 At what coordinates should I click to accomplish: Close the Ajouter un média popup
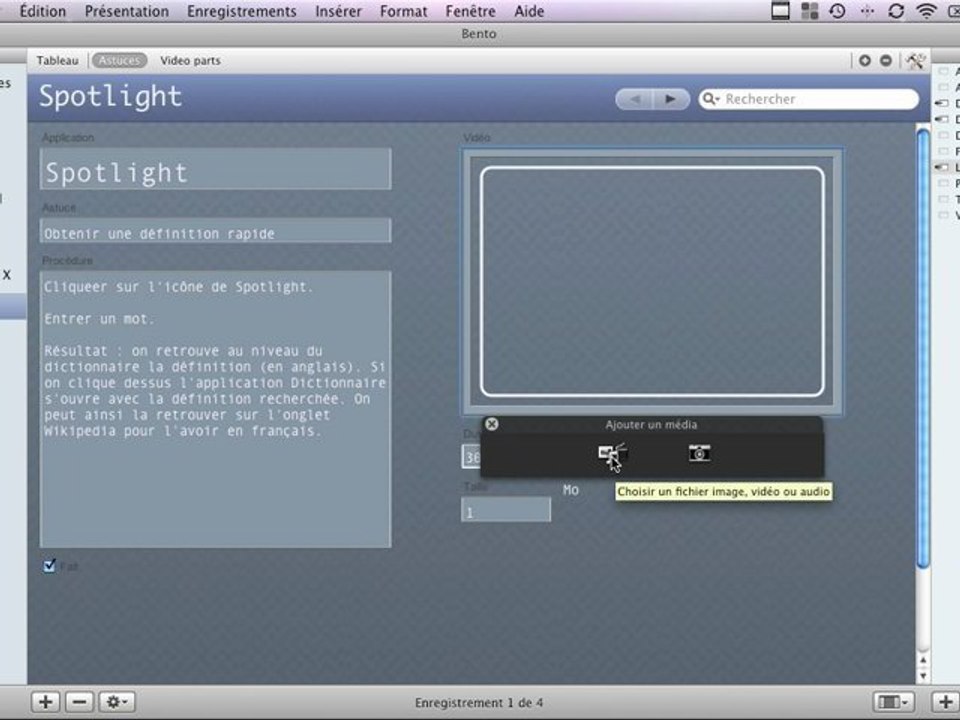(x=492, y=424)
